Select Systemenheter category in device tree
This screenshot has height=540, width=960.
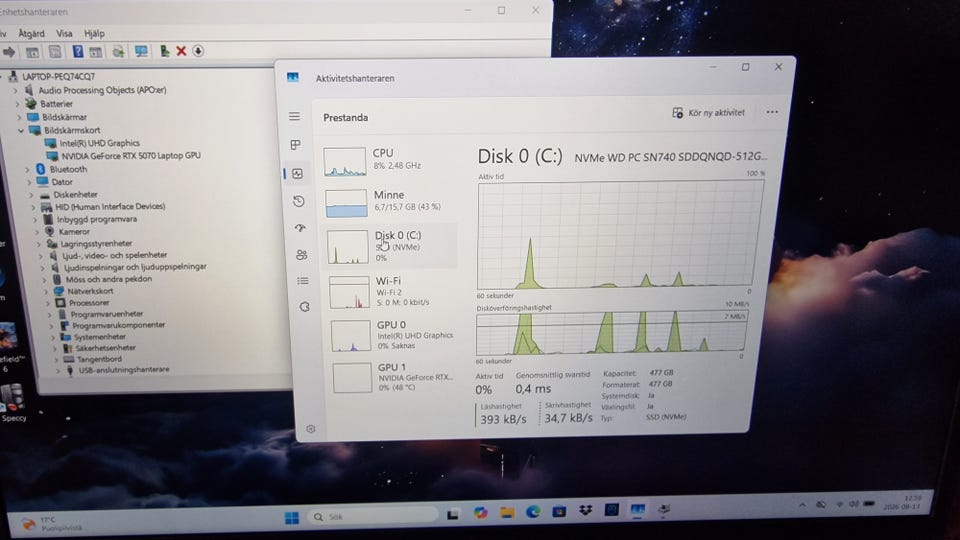point(100,337)
